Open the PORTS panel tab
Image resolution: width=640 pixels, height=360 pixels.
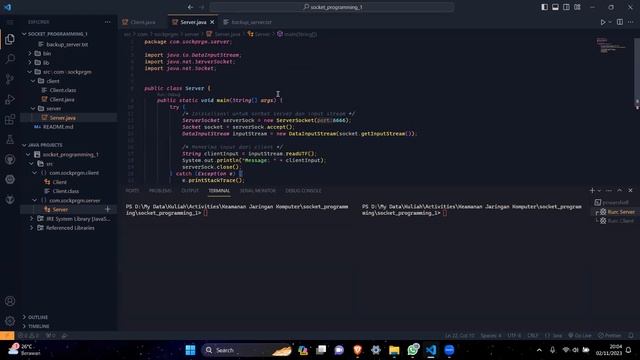point(132,191)
